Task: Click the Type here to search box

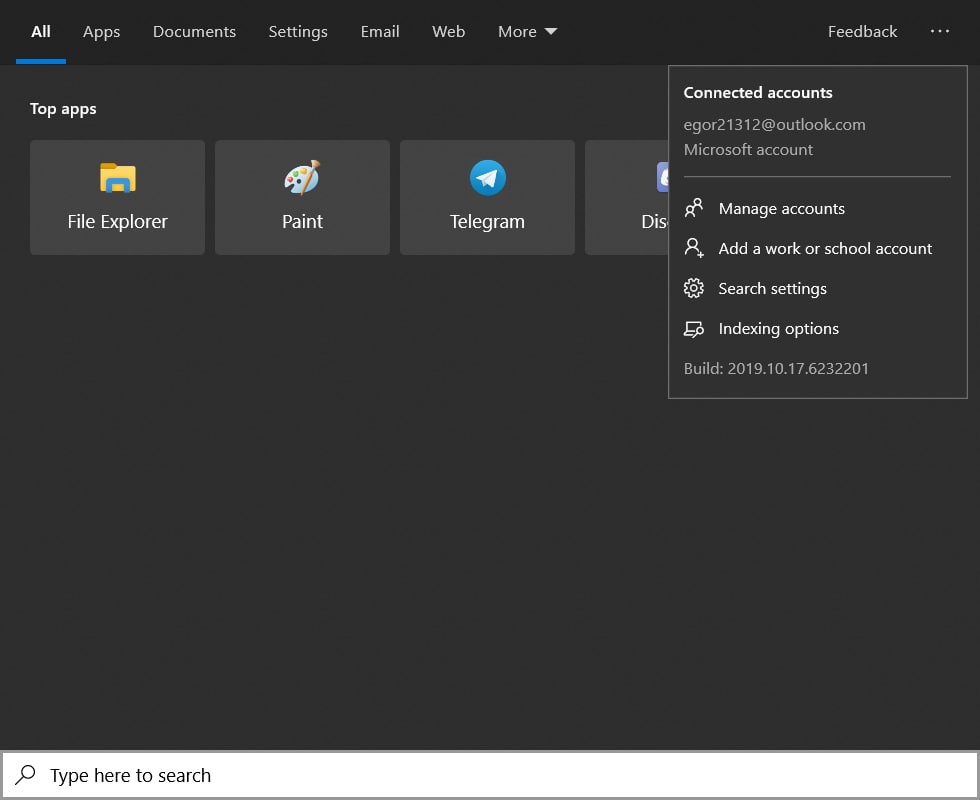Action: click(490, 774)
